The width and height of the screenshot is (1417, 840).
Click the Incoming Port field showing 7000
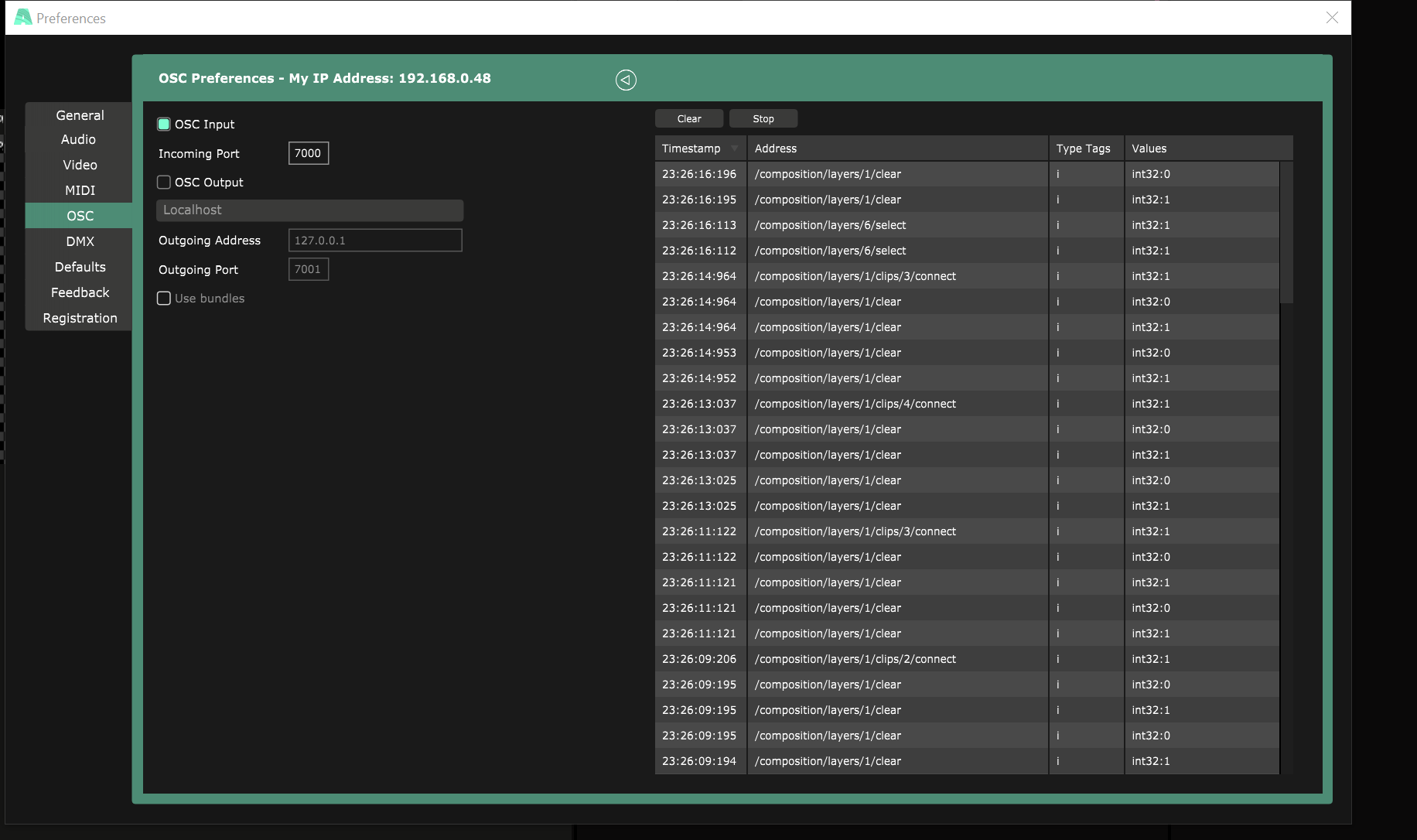308,153
